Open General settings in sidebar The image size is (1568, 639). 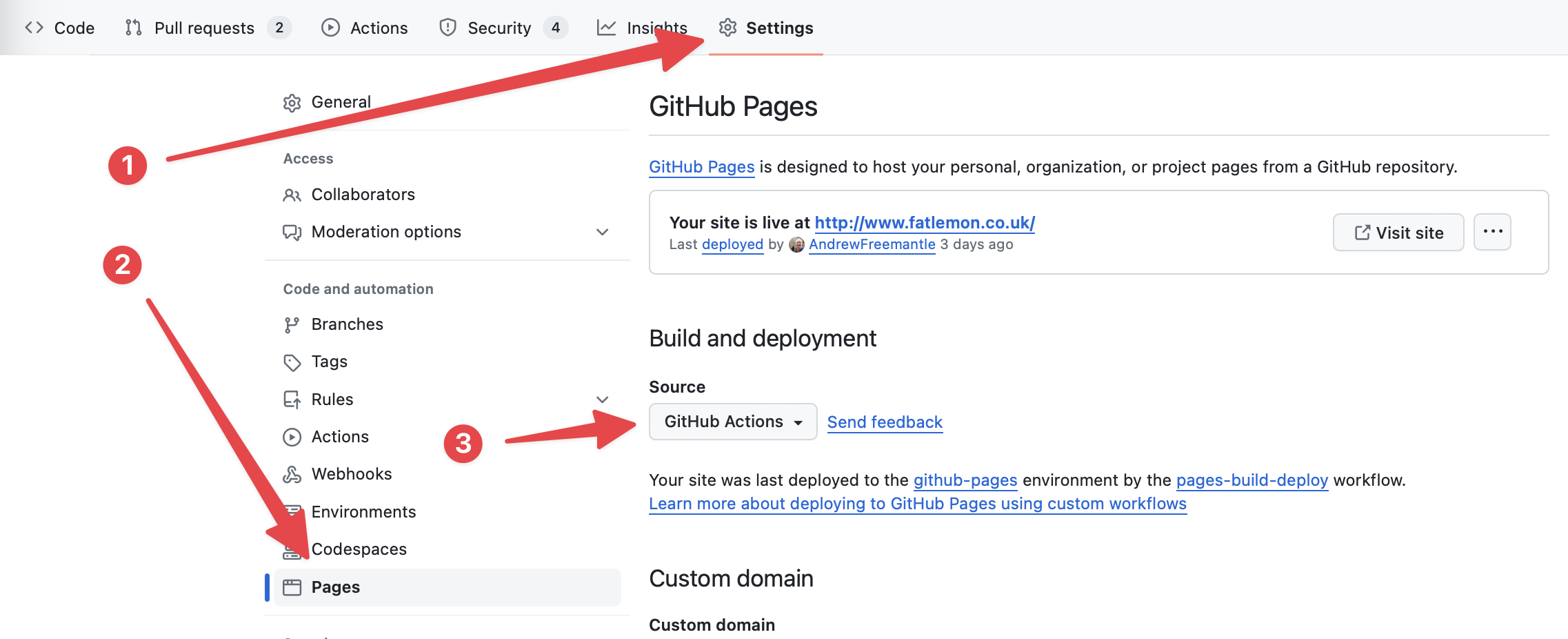[447, 102]
